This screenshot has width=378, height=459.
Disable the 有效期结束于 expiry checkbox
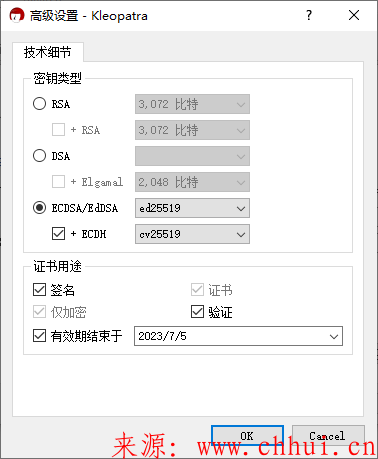click(39, 336)
